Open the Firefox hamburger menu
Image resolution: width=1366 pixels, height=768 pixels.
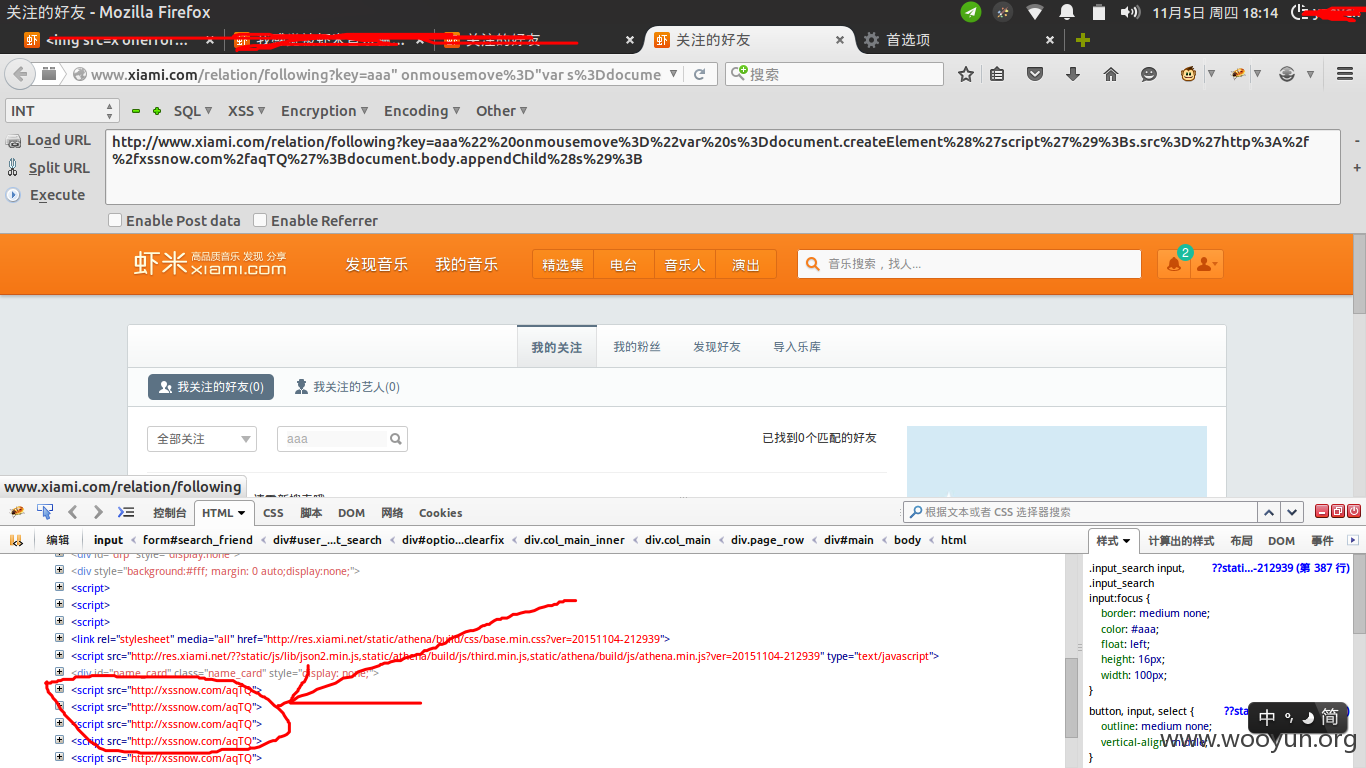tap(1345, 74)
